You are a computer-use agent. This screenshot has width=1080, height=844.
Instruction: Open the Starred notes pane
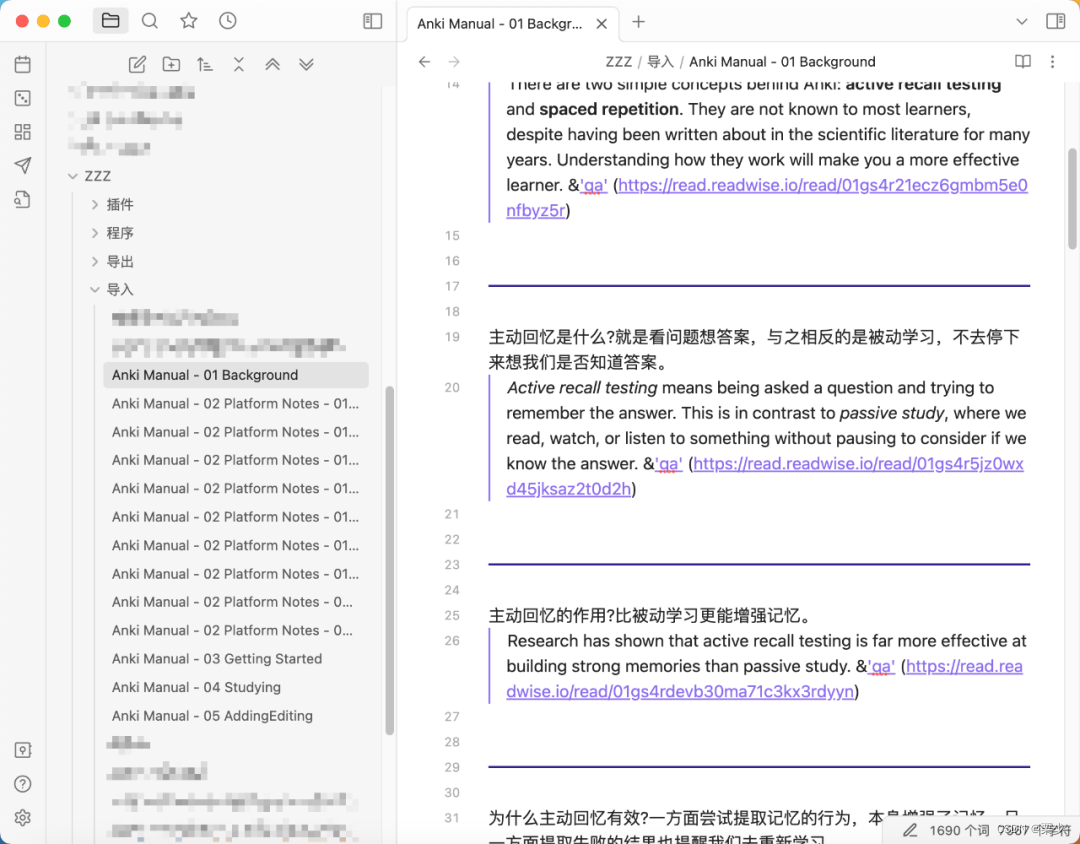[x=190, y=20]
